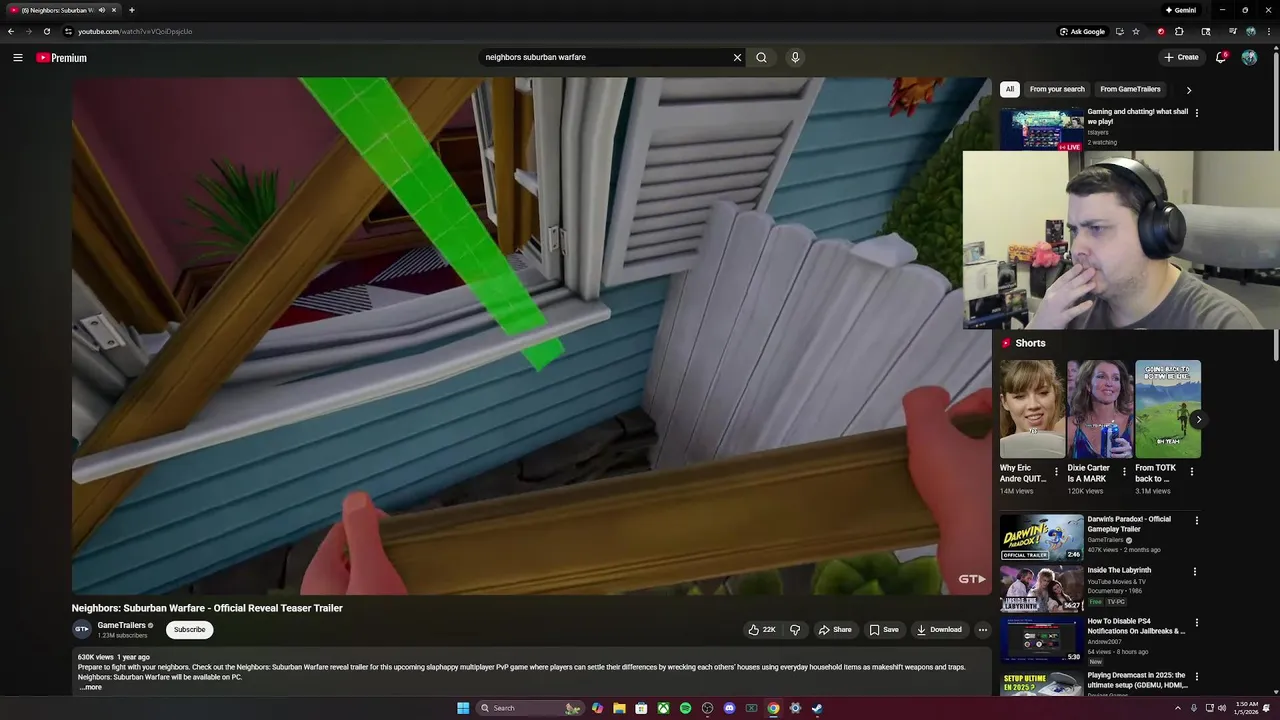This screenshot has width=1280, height=720.
Task: Open Xbox app from the taskbar
Action: click(x=663, y=708)
